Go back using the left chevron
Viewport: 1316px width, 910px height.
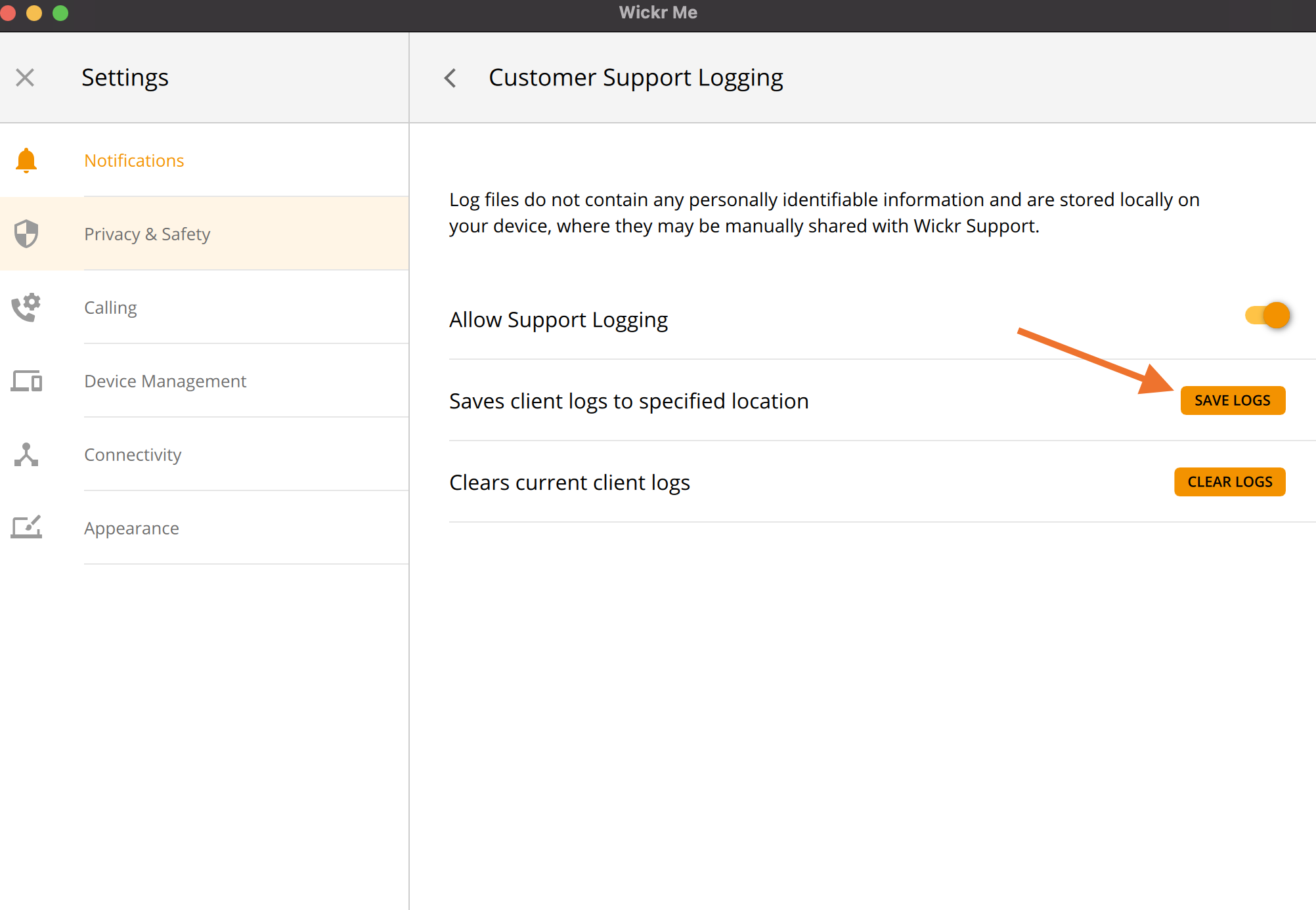(x=450, y=78)
